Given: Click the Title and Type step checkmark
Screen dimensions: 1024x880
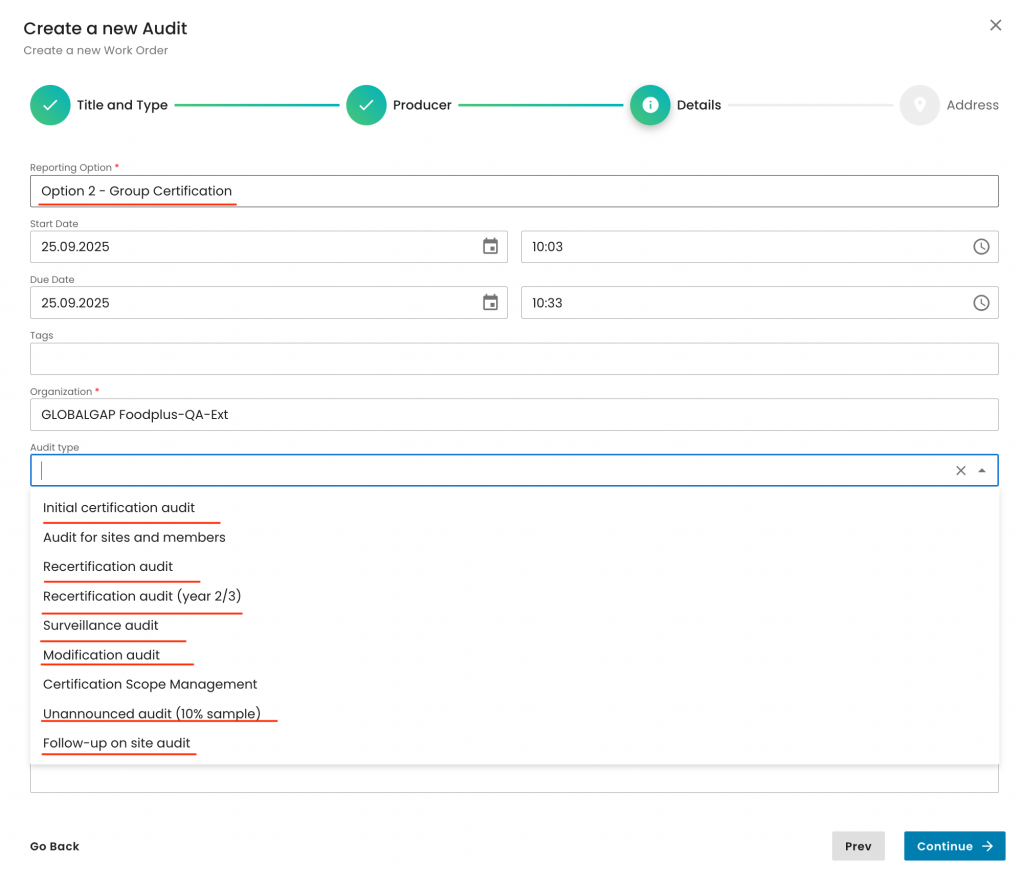Looking at the screenshot, I should [x=50, y=105].
